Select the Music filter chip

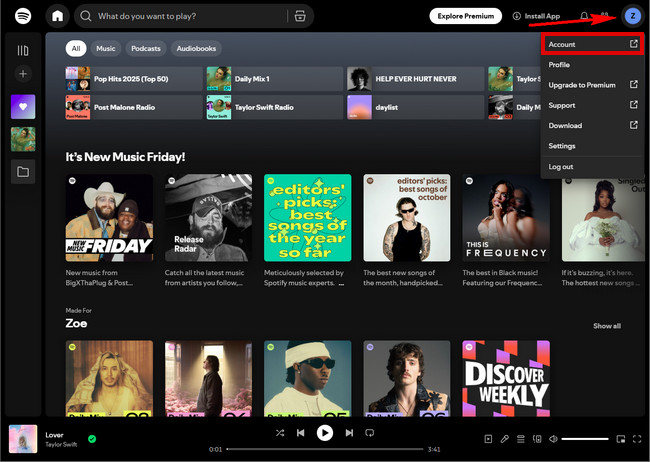point(106,49)
